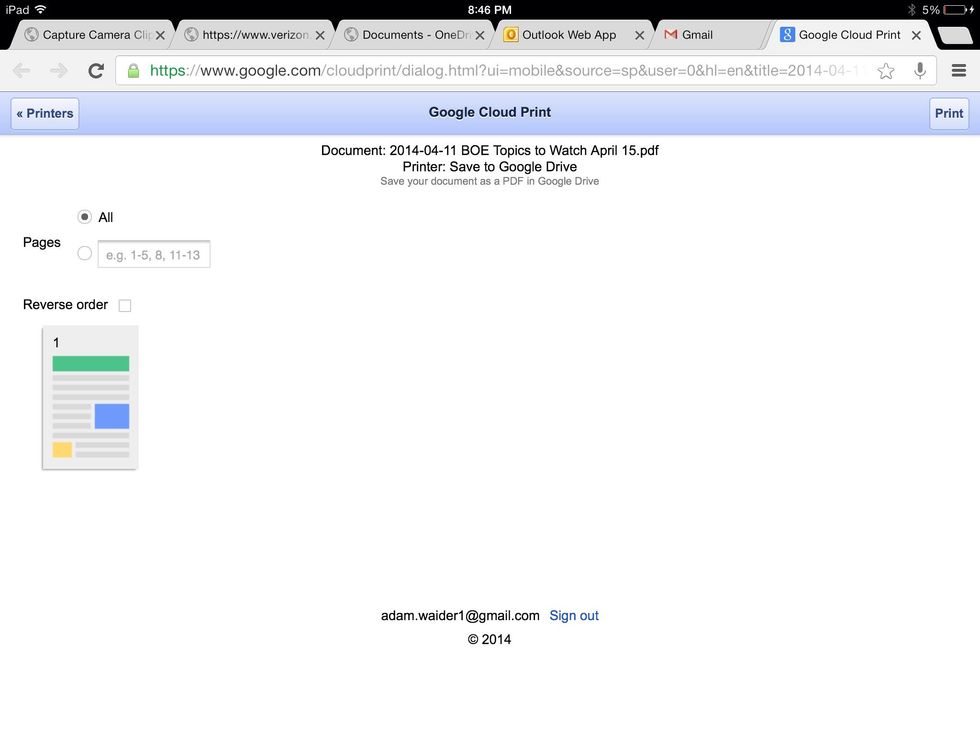This screenshot has height=735, width=980.
Task: Click the browser forward arrow
Action: coord(59,71)
